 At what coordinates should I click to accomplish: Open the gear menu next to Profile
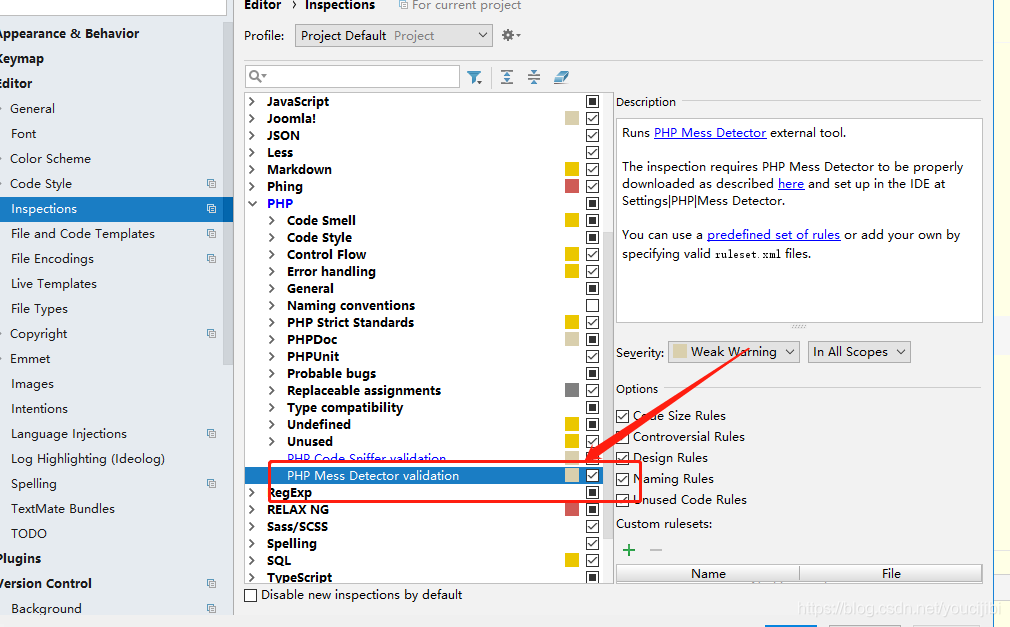pos(509,34)
